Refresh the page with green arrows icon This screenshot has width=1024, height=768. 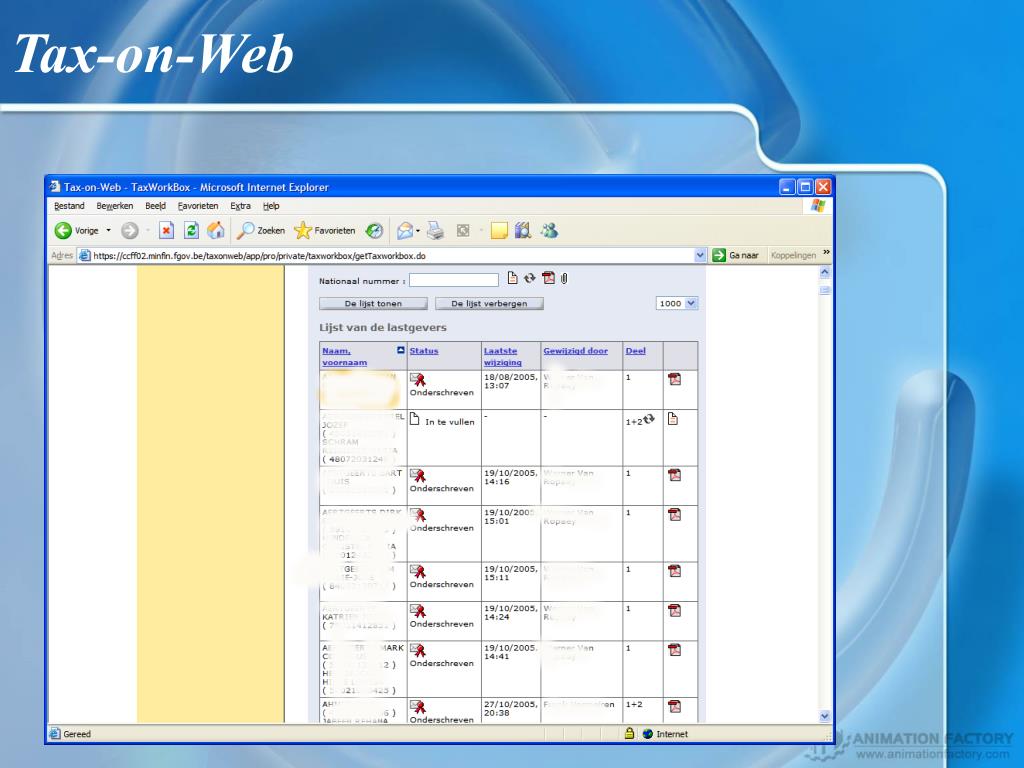191,231
